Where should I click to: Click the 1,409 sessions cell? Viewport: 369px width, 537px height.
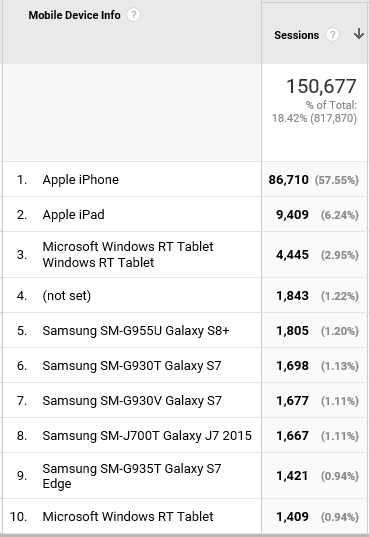292,517
